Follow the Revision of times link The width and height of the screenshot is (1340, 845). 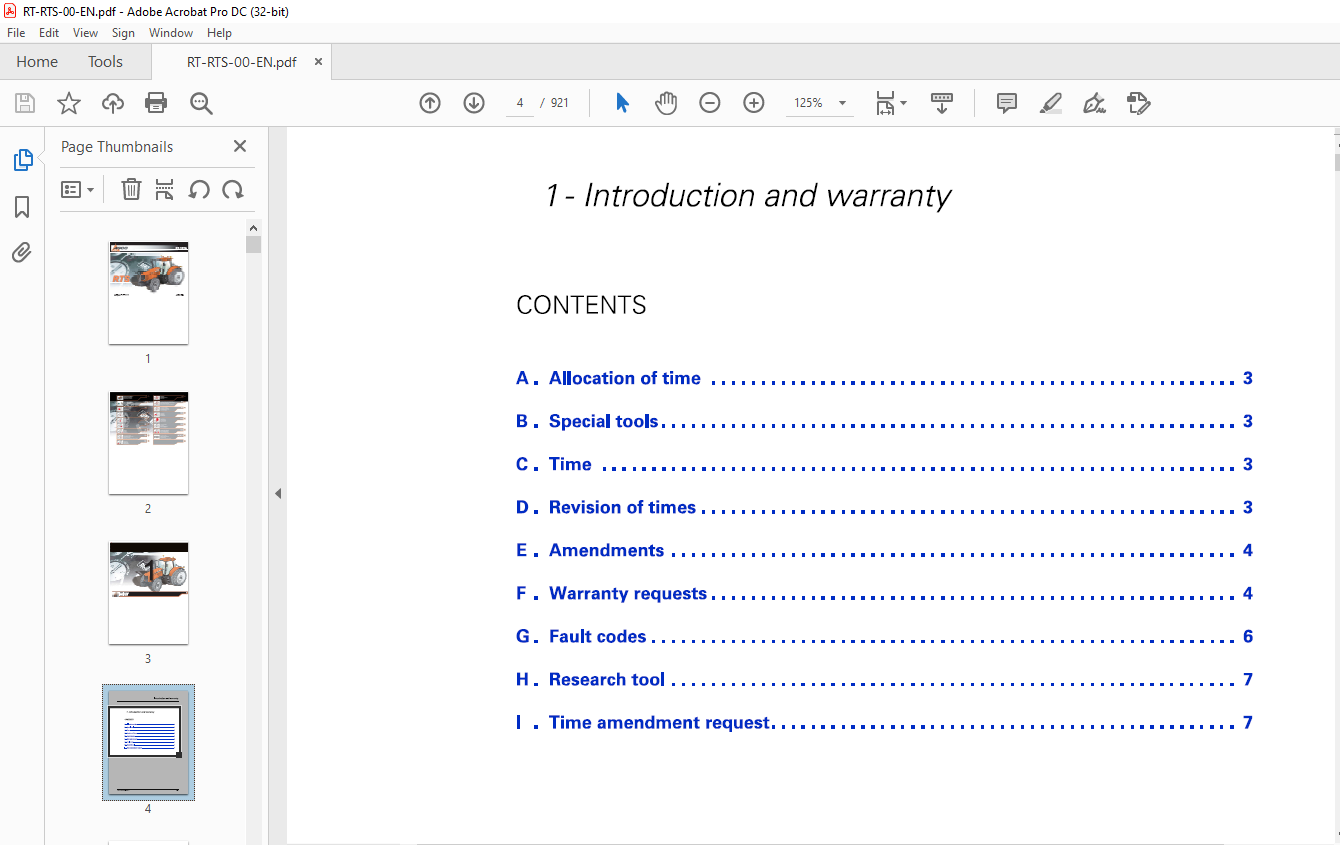[x=884, y=507]
